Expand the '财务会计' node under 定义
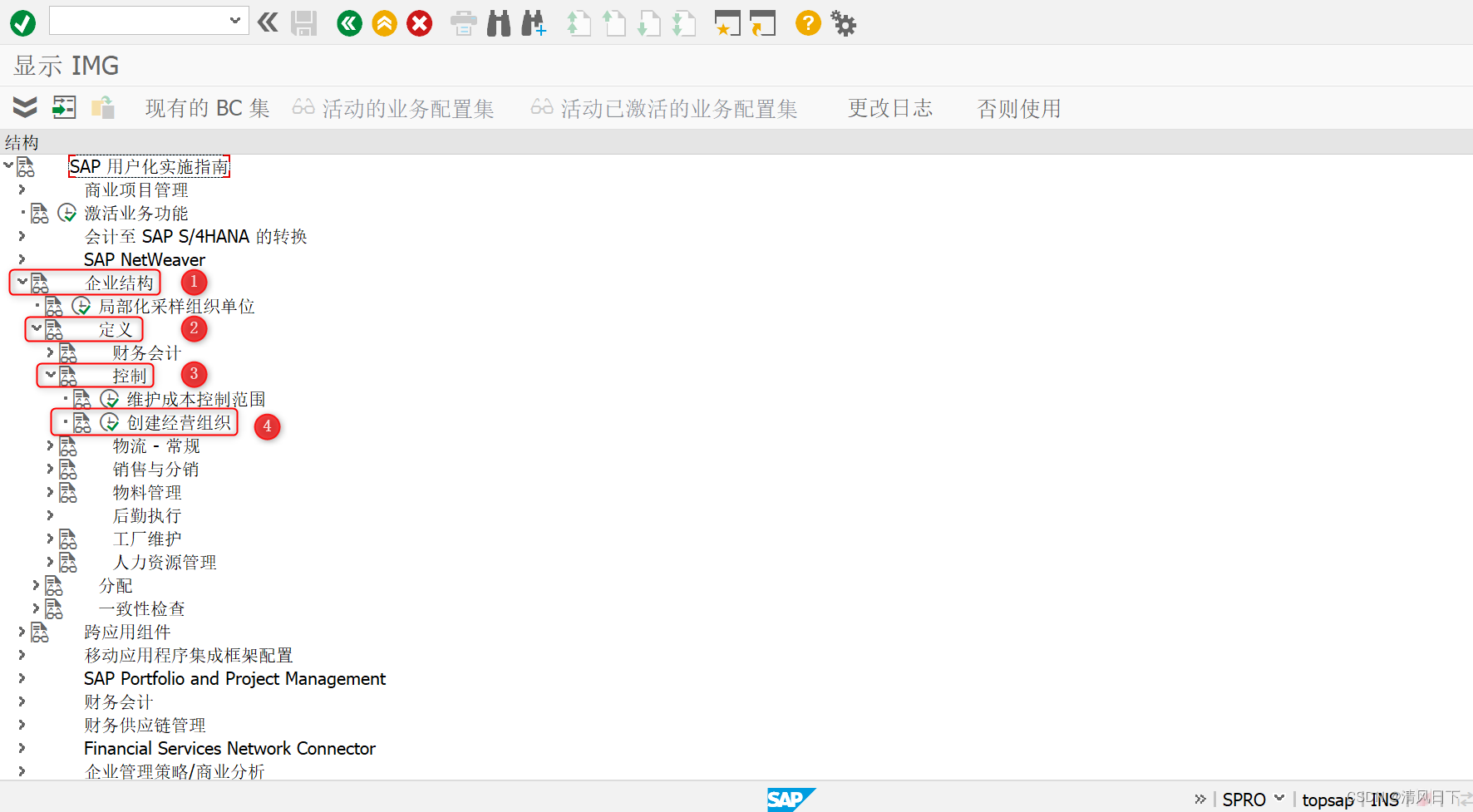The image size is (1473, 812). point(50,352)
